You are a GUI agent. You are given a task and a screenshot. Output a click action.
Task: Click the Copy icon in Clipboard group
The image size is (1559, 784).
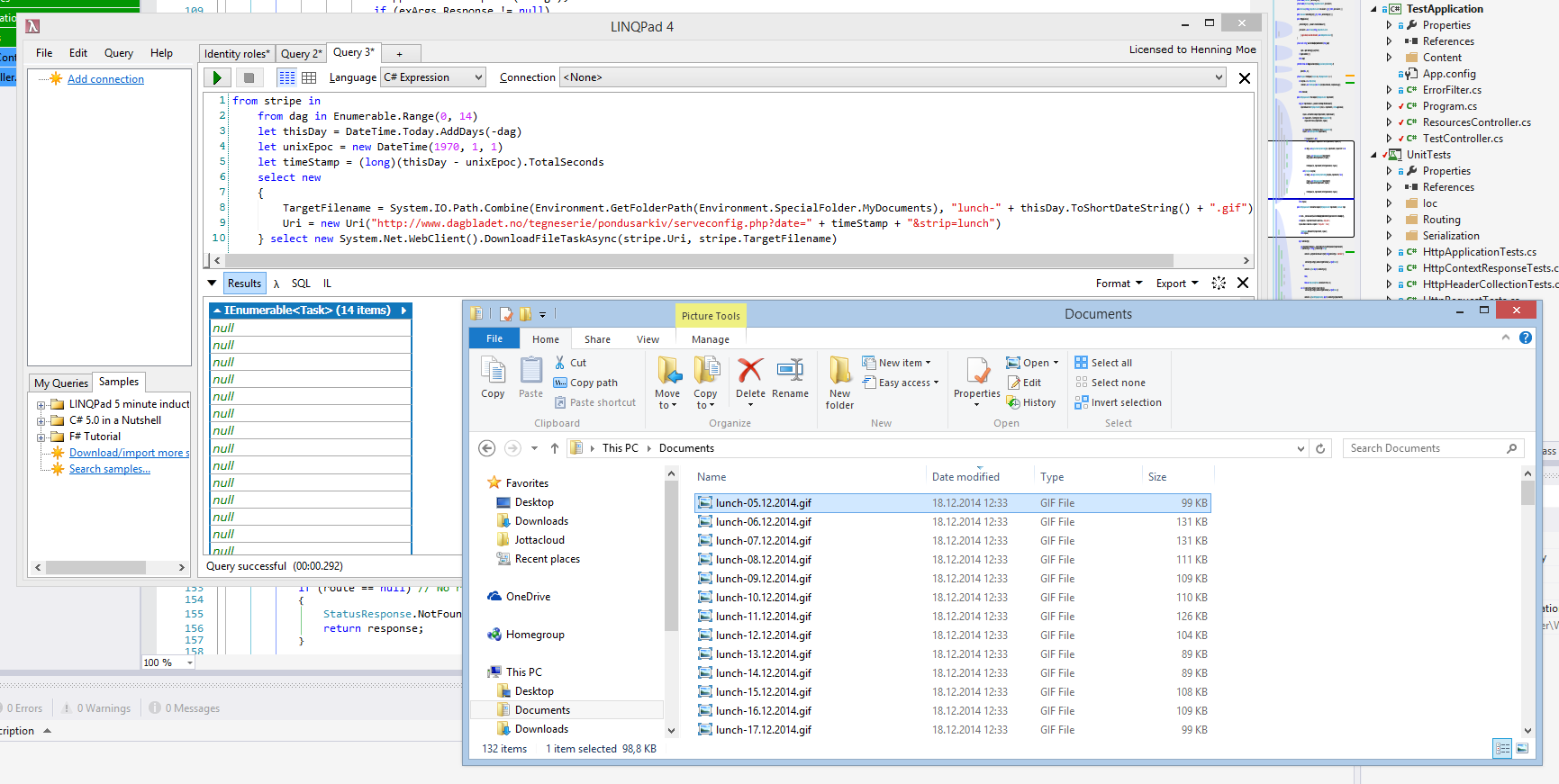point(493,377)
